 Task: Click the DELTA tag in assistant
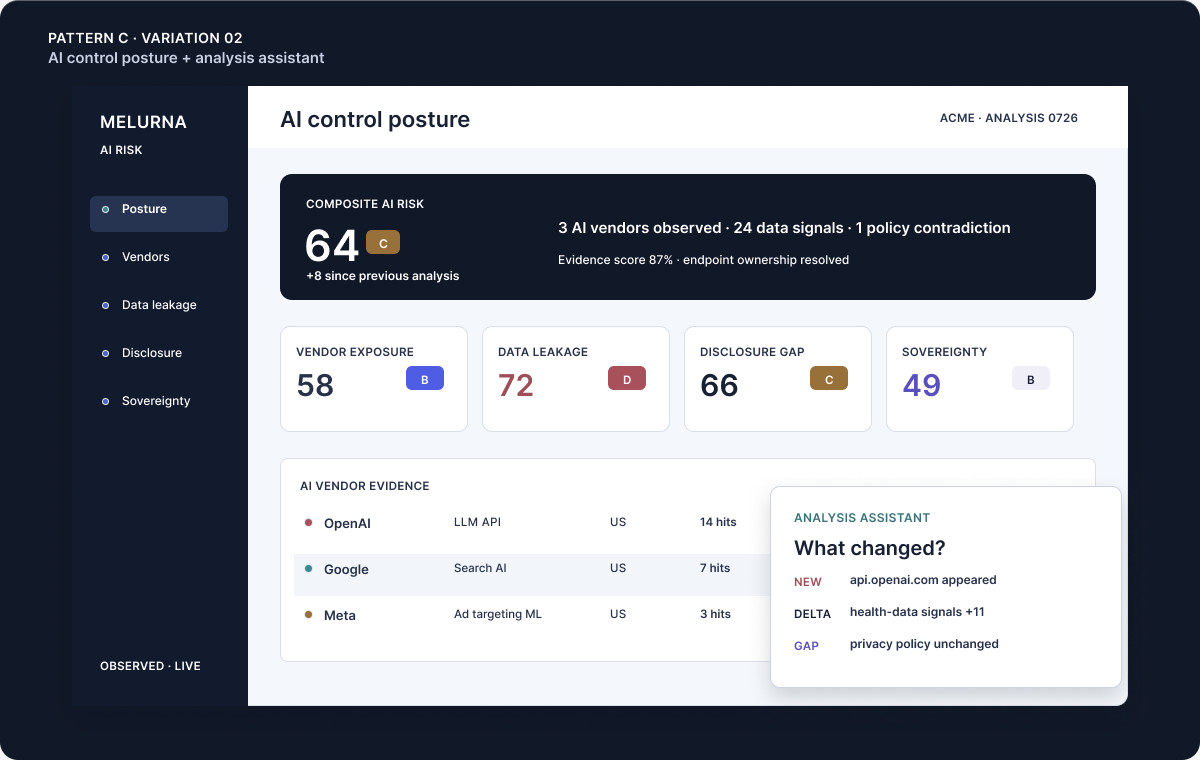[812, 614]
